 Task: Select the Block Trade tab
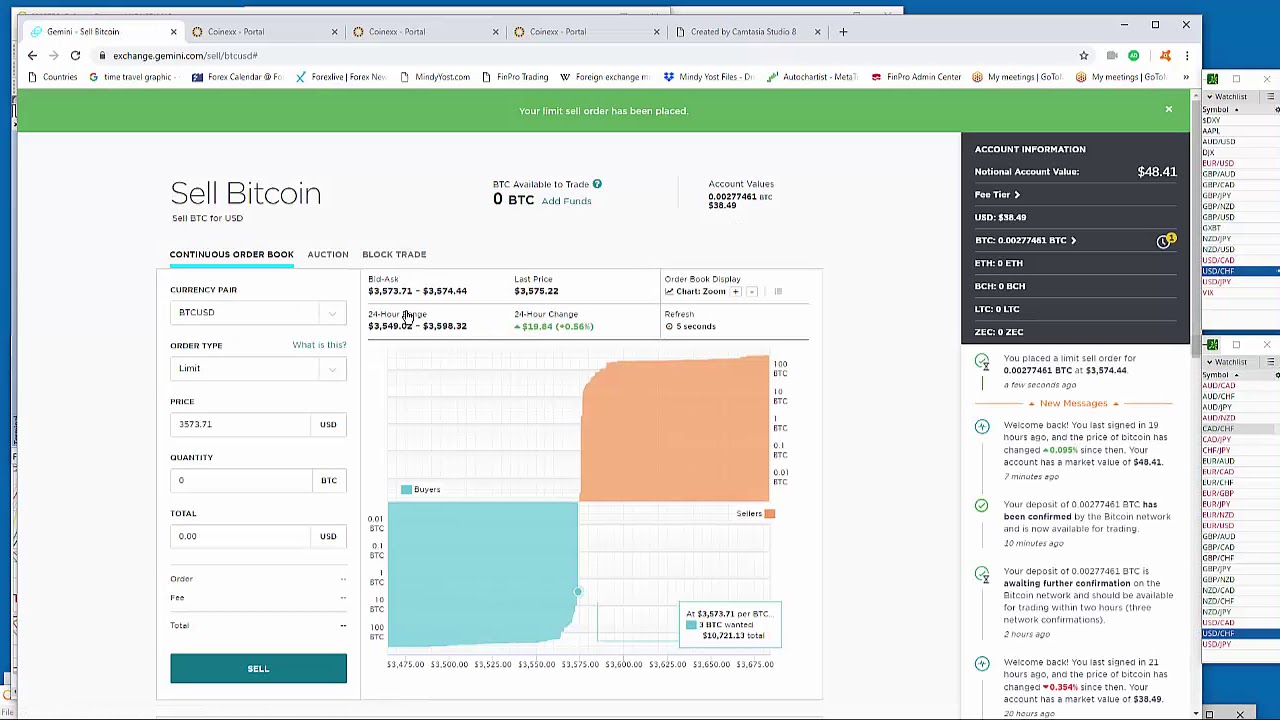click(x=394, y=254)
